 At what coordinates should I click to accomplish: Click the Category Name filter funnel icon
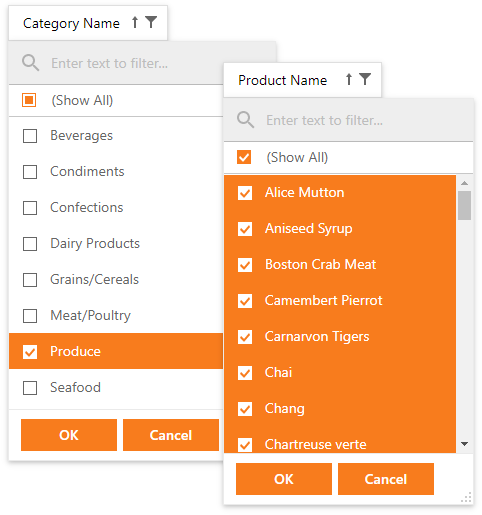pyautogui.click(x=151, y=22)
